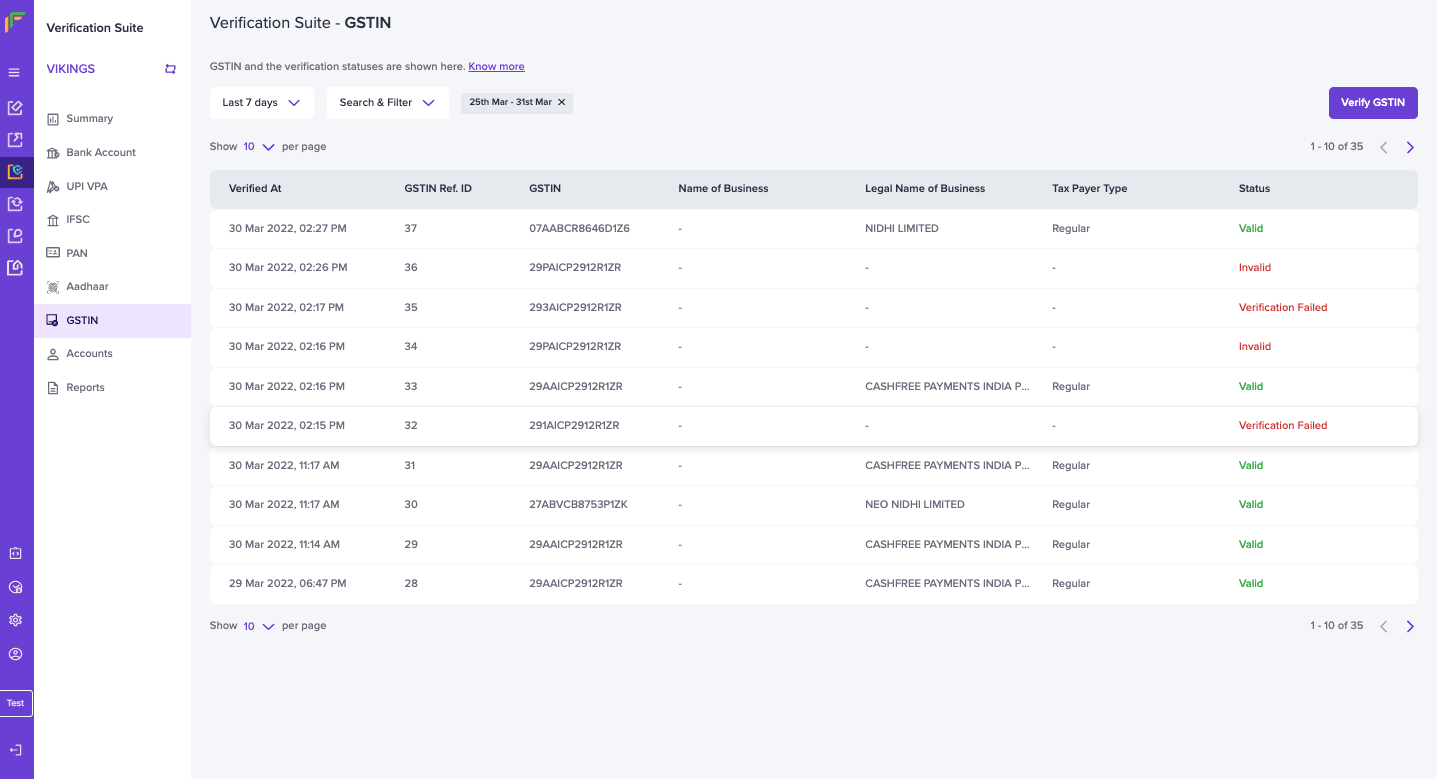This screenshot has width=1437, height=779.
Task: Click the Verify GSTIN button
Action: point(1373,102)
